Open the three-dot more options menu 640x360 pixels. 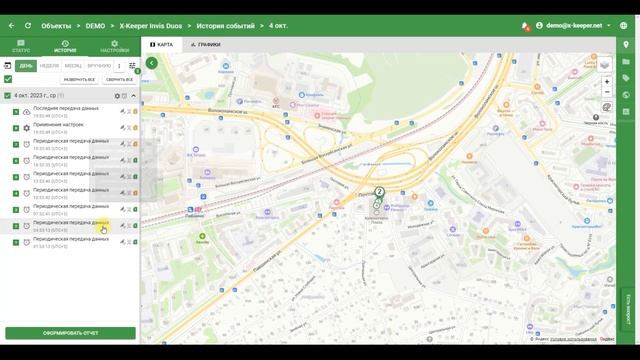point(119,66)
